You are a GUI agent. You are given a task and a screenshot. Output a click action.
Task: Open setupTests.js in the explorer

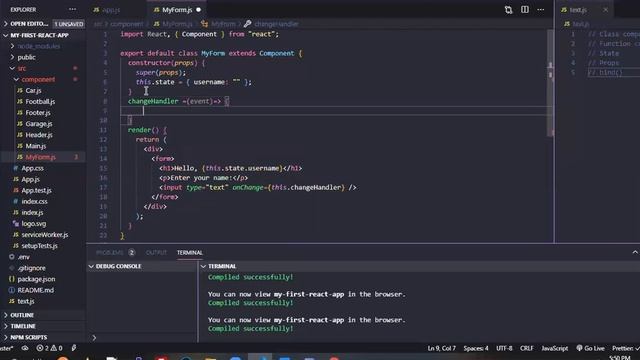point(39,246)
